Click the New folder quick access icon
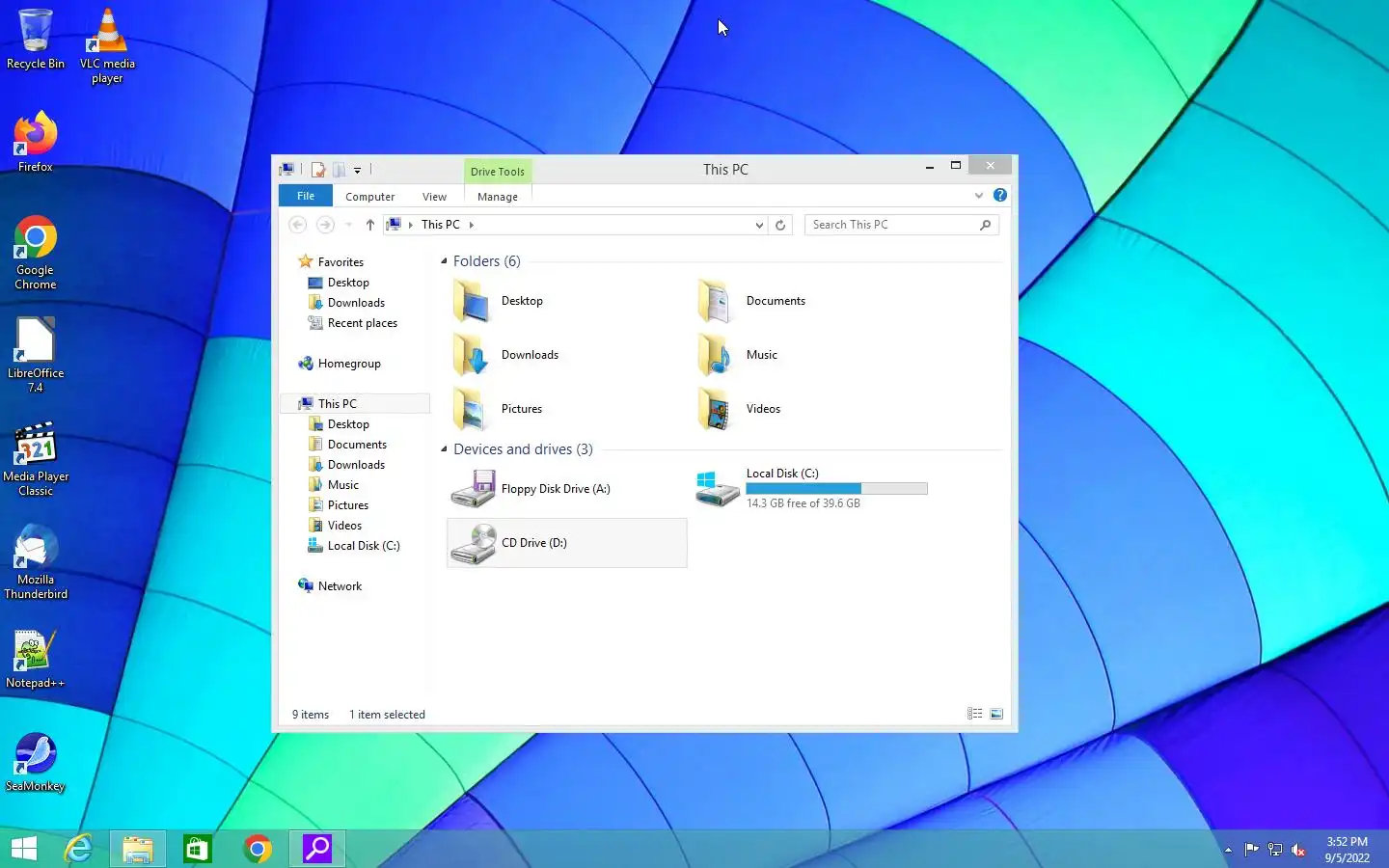1389x868 pixels. [339, 170]
